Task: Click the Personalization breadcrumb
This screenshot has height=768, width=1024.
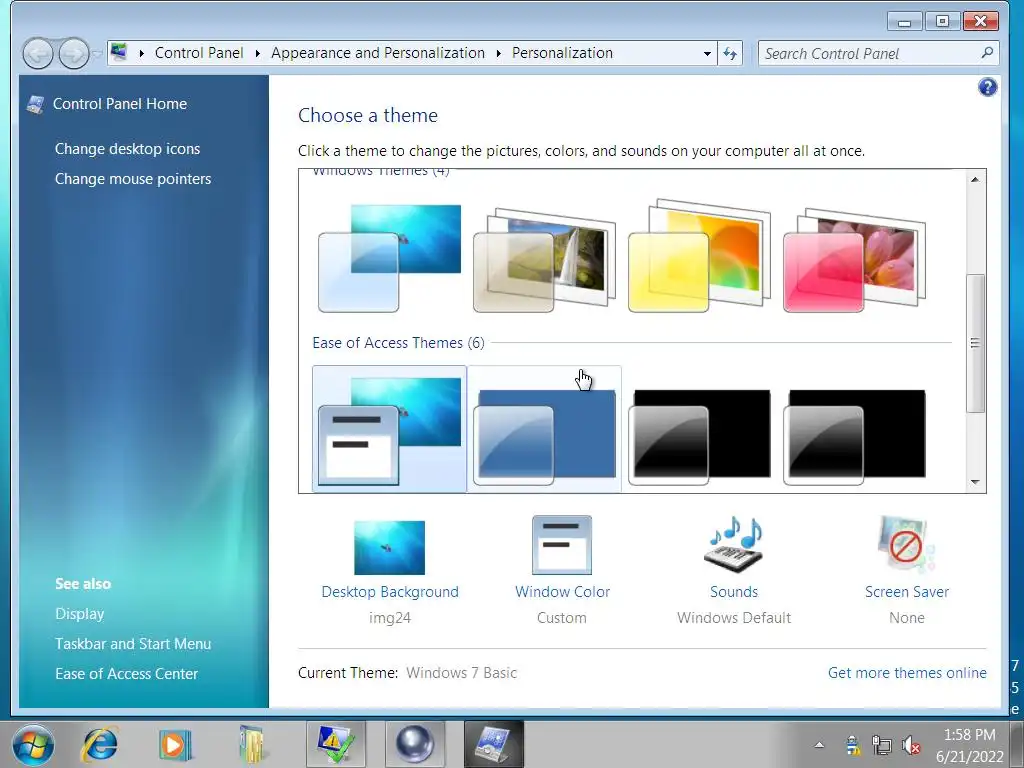Action: click(562, 53)
